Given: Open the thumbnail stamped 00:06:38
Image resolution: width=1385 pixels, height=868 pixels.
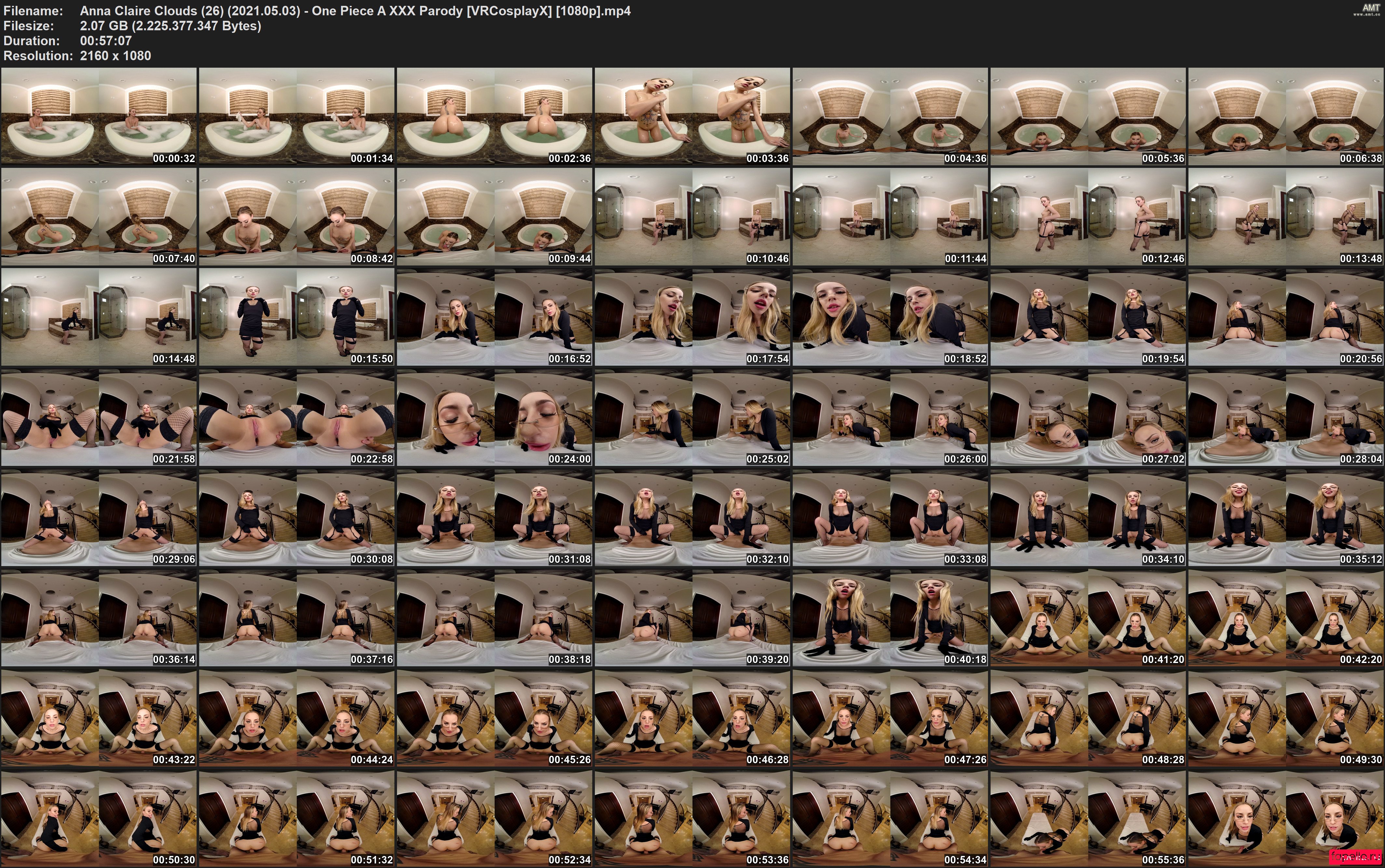Looking at the screenshot, I should coord(1286,116).
